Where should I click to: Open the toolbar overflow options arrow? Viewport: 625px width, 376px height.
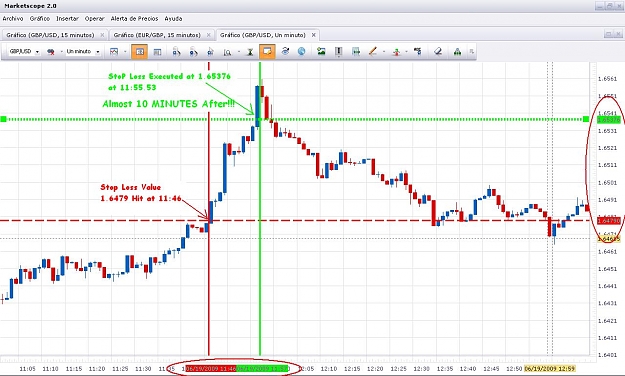472,52
